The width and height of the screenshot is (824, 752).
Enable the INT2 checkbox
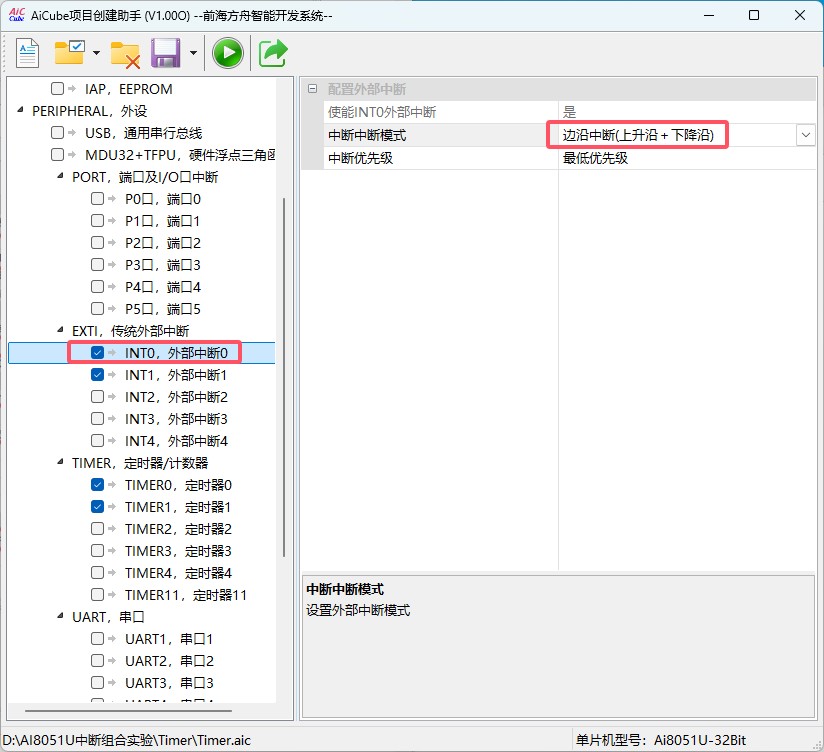[x=97, y=396]
